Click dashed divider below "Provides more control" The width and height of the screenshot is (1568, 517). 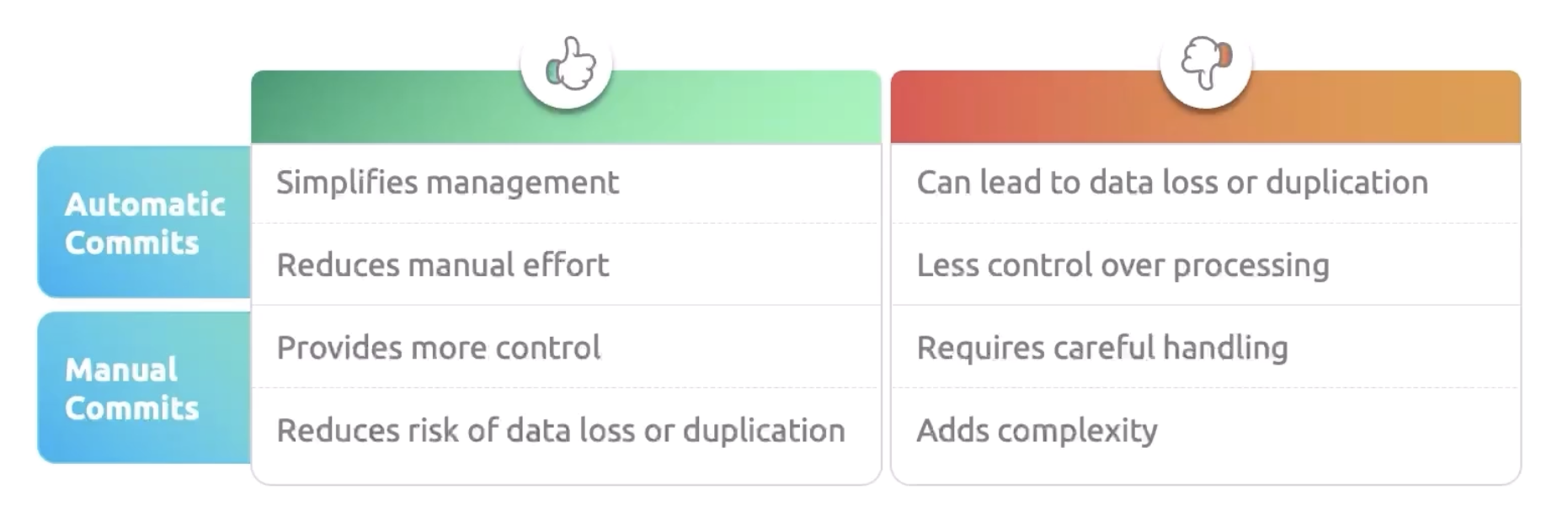566,388
